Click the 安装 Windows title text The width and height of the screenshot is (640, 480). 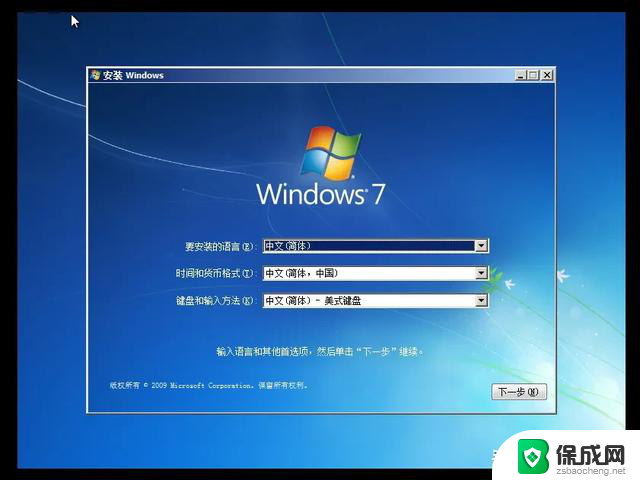(133, 76)
